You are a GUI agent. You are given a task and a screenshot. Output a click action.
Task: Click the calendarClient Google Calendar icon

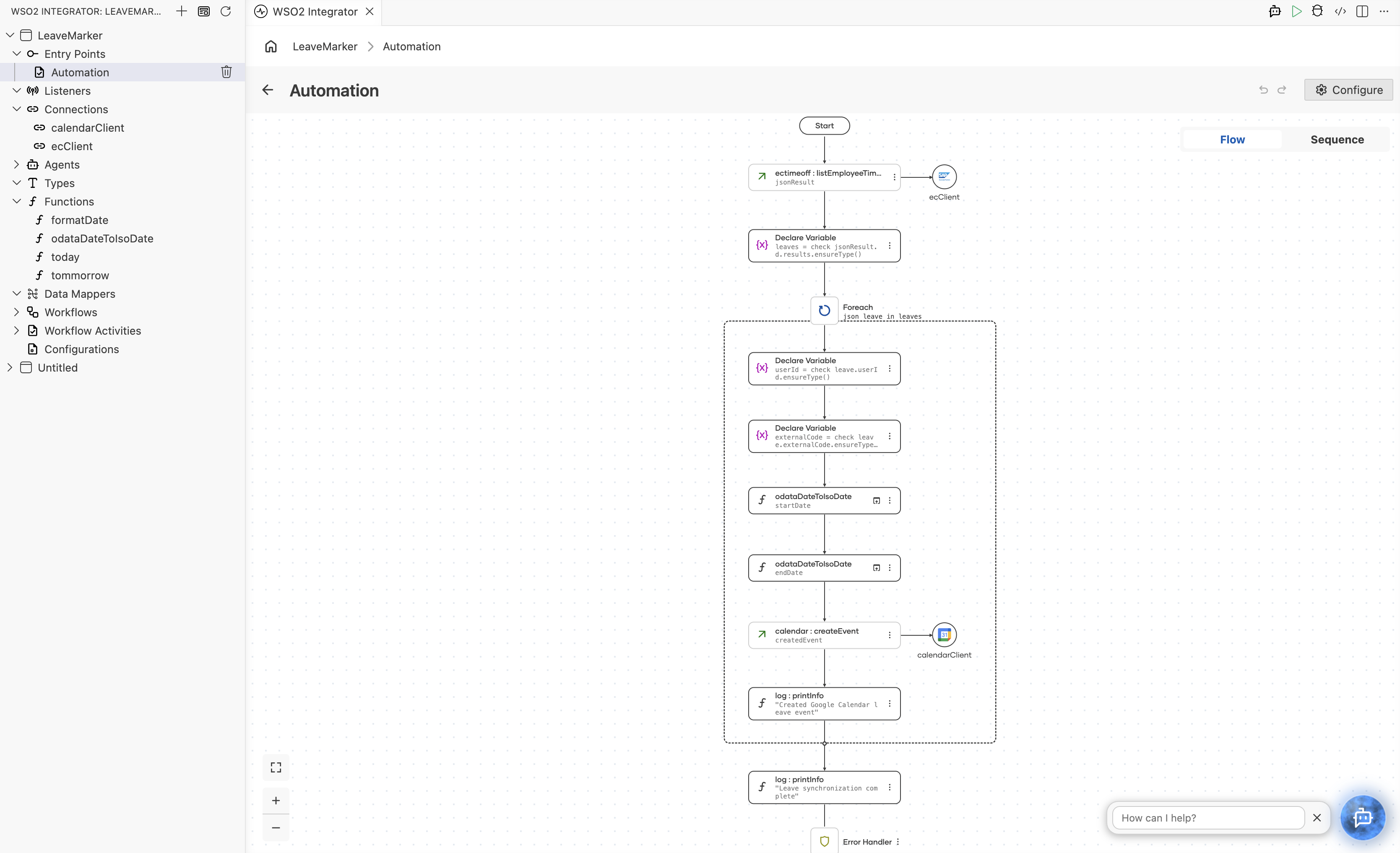click(x=945, y=635)
